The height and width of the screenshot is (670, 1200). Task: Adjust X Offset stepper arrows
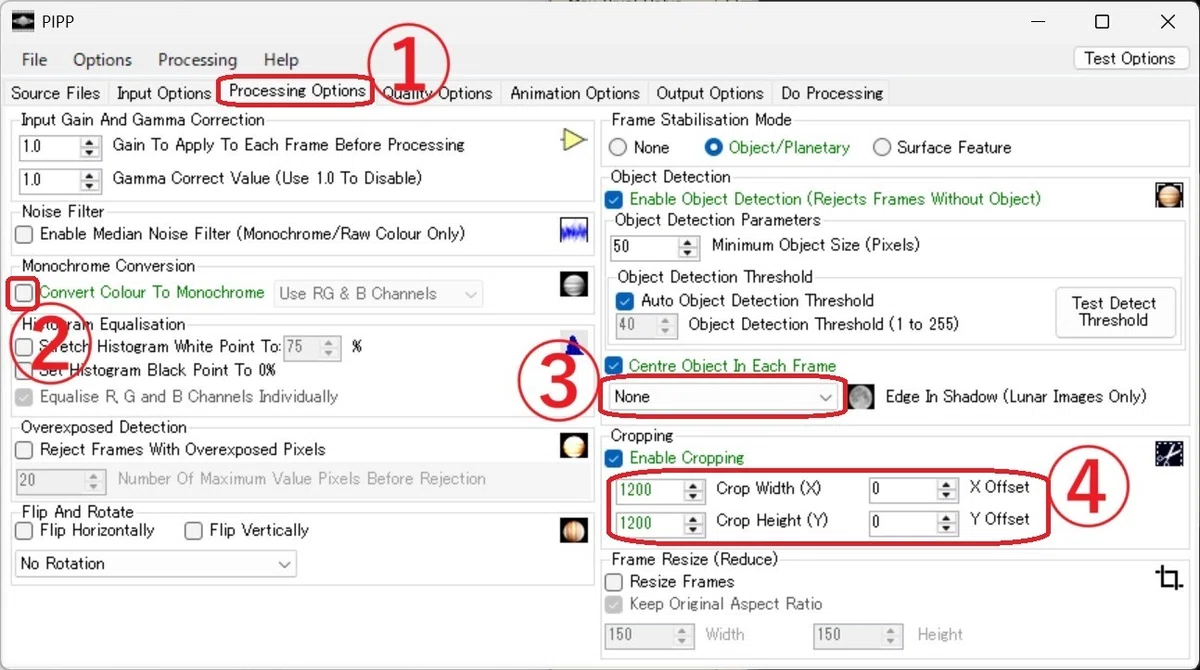pyautogui.click(x=946, y=490)
